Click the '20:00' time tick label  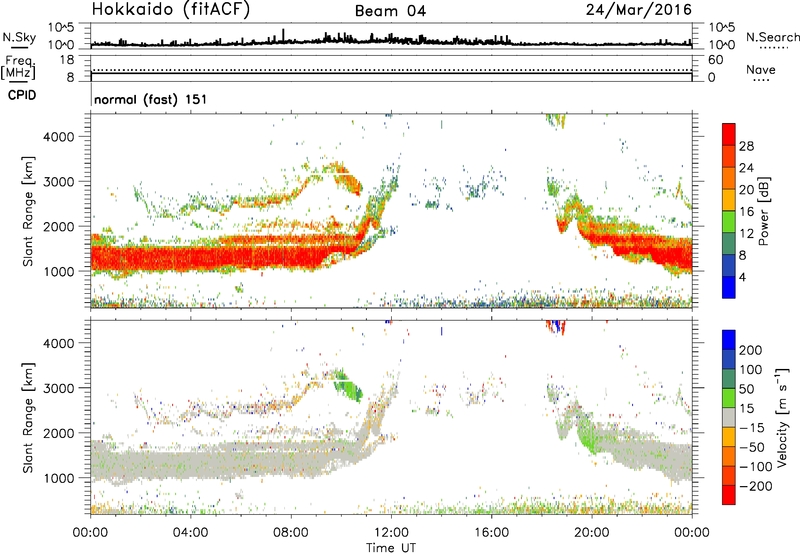coord(592,533)
